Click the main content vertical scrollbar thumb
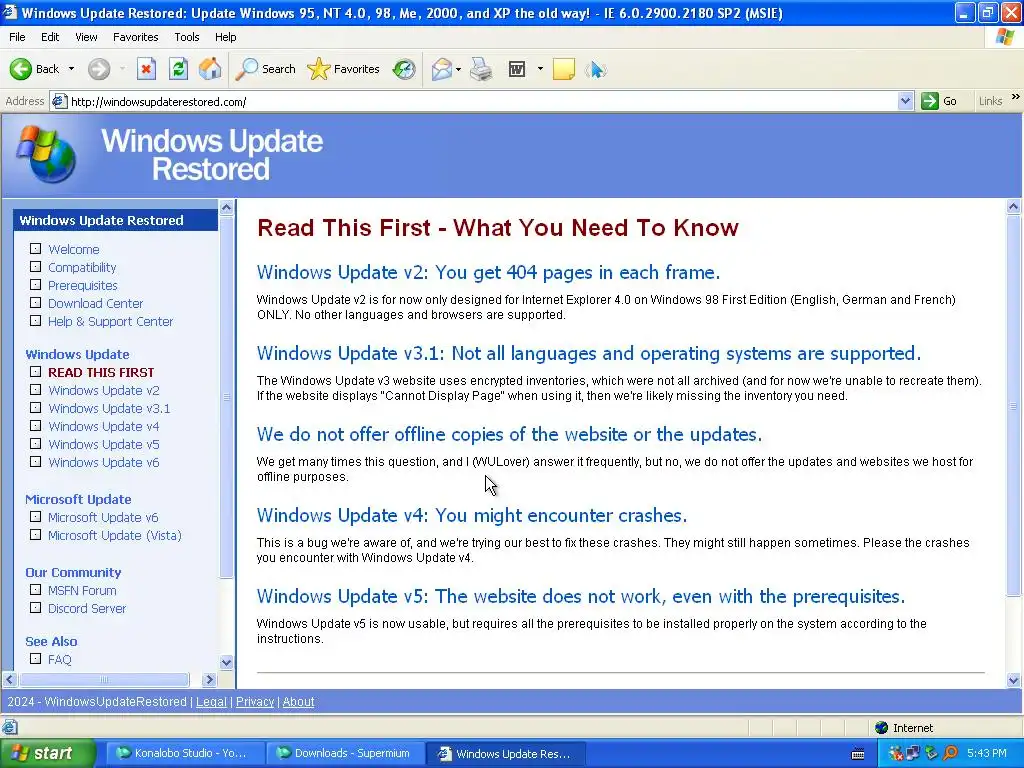This screenshot has width=1024, height=768. [1013, 405]
